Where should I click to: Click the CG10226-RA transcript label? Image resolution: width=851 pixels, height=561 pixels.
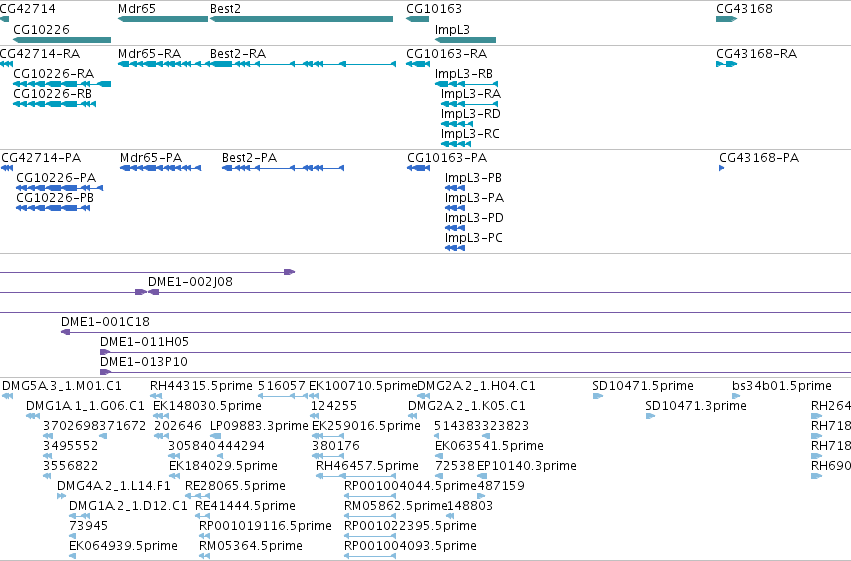coord(53,74)
